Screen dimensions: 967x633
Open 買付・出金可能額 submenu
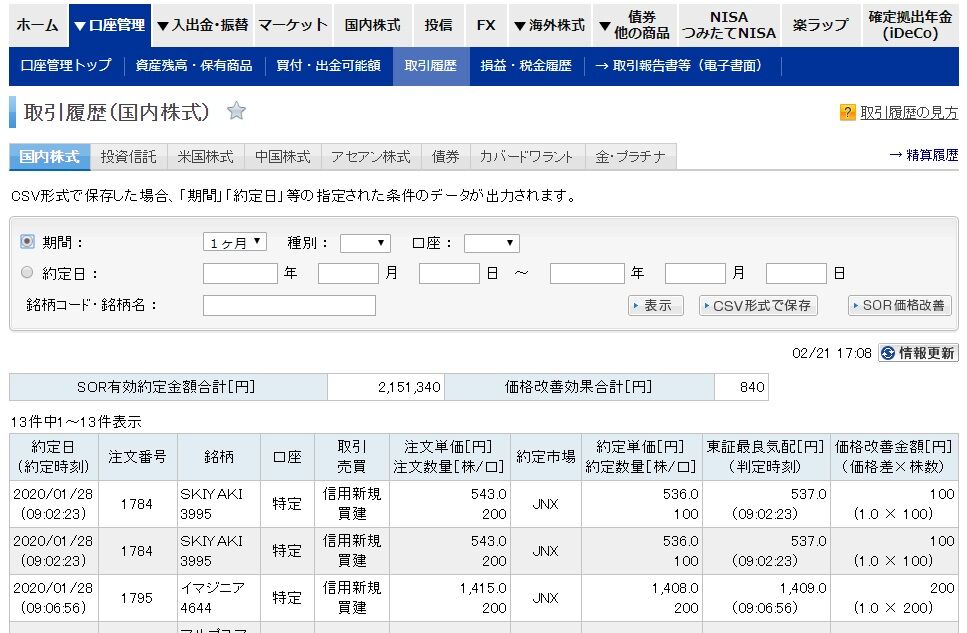tap(329, 65)
